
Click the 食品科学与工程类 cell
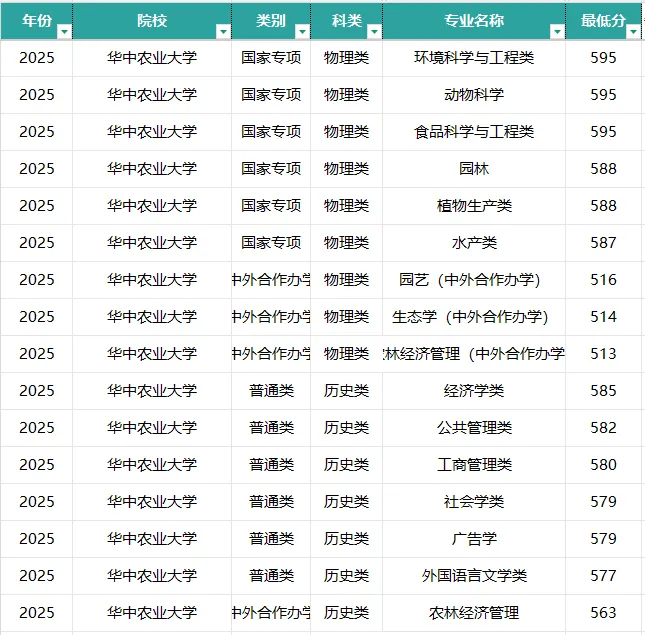[474, 132]
